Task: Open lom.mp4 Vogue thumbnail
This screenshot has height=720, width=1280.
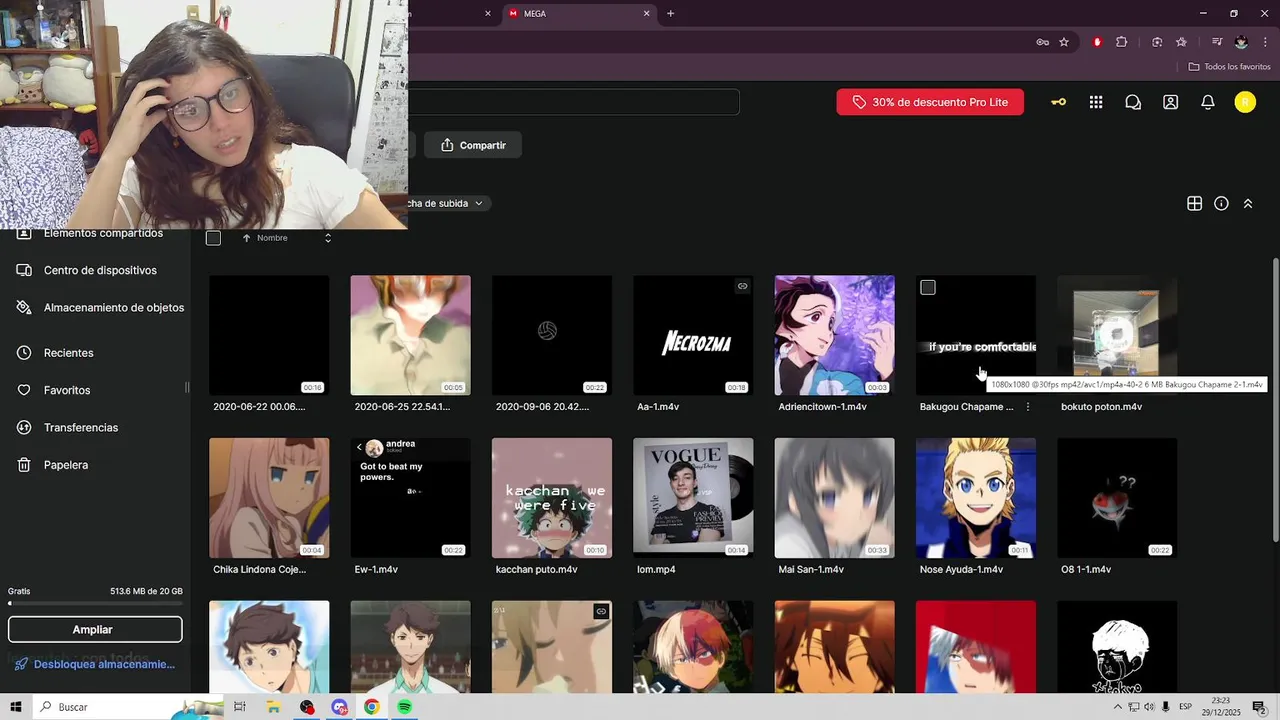Action: (693, 498)
